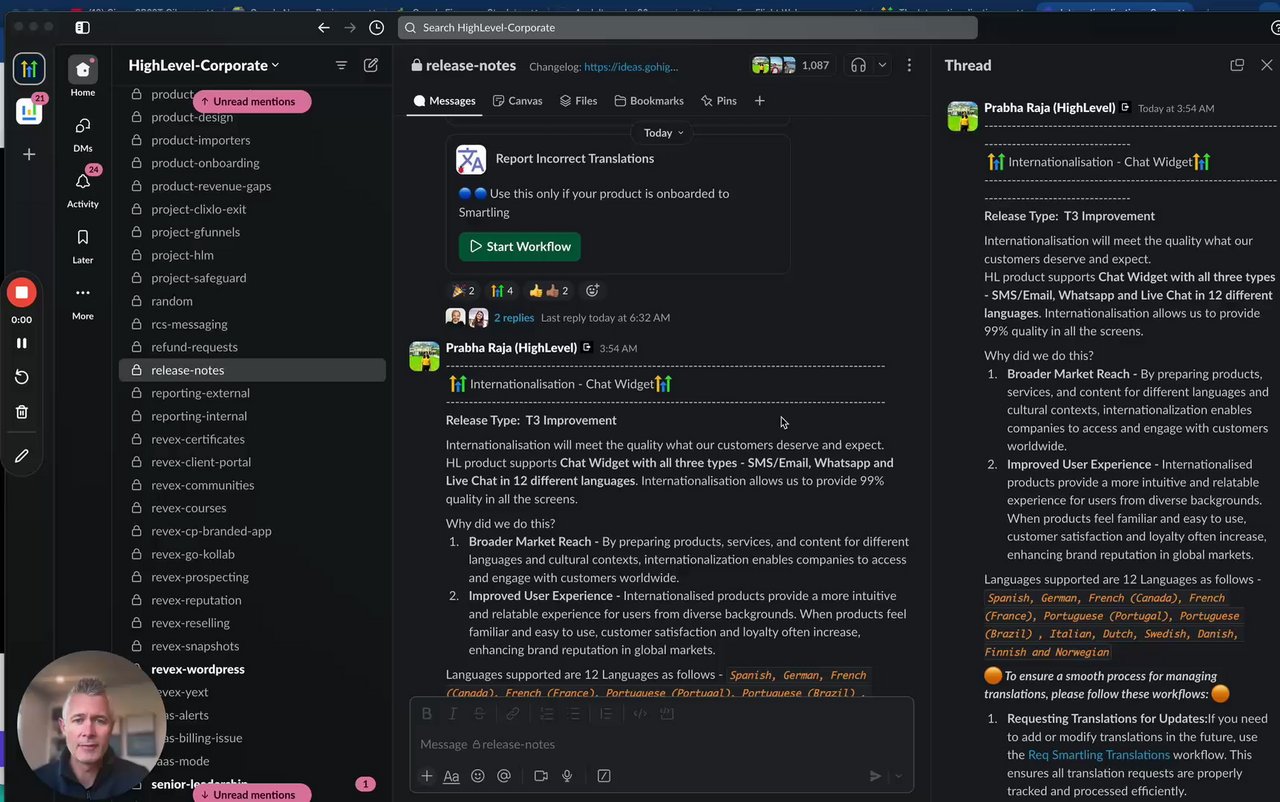This screenshot has height=802, width=1280.
Task: Open send options dropdown arrow
Action: tap(898, 776)
